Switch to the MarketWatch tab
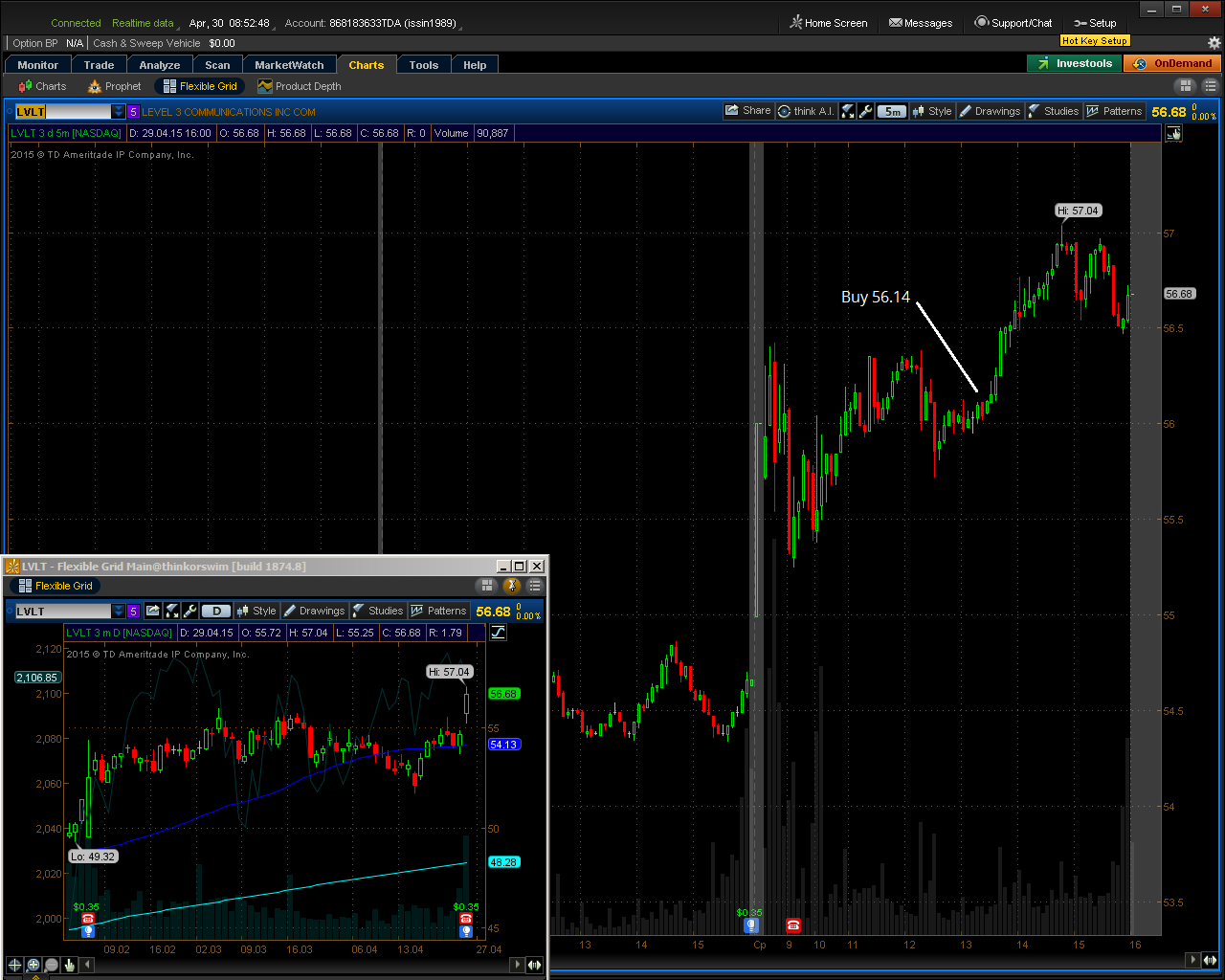The height and width of the screenshot is (980, 1225). click(x=289, y=65)
